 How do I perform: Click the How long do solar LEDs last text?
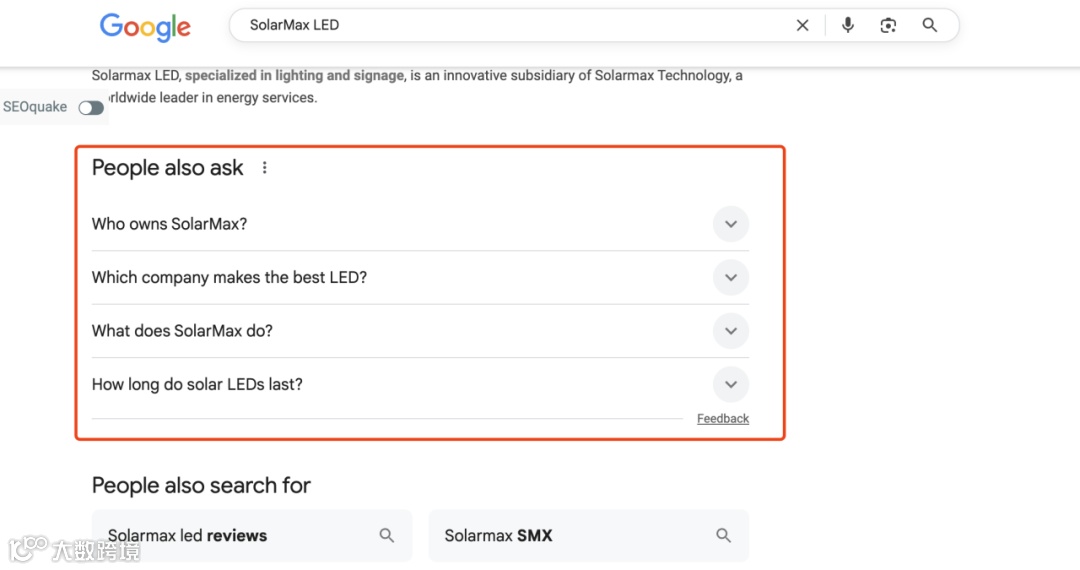[x=197, y=384]
